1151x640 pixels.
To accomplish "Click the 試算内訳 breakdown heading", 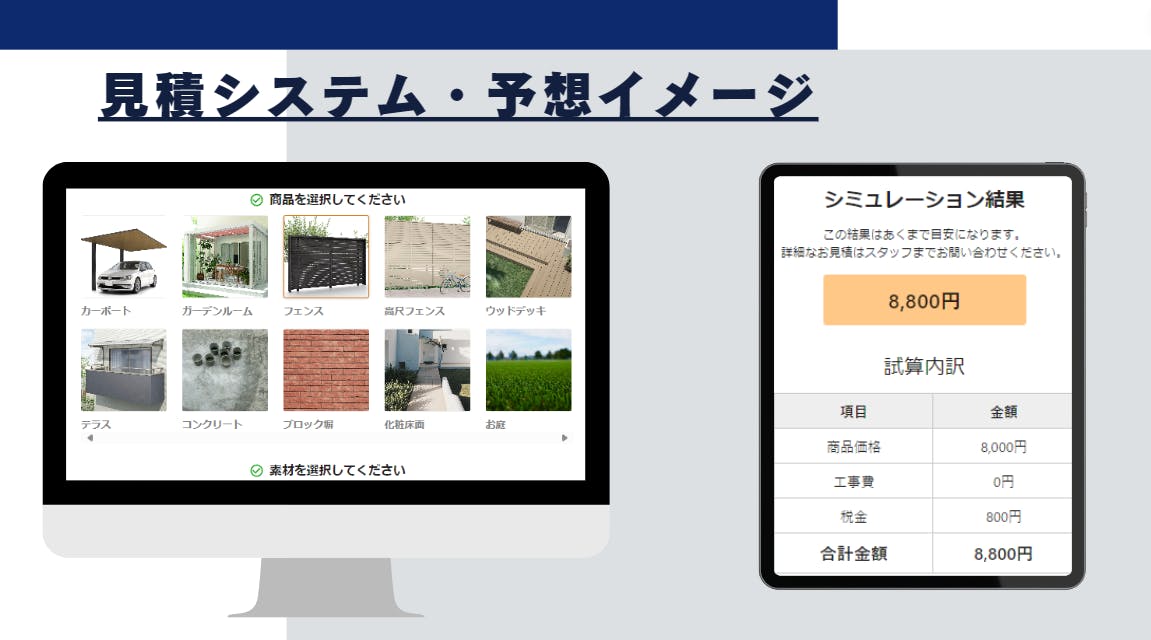I will point(924,366).
